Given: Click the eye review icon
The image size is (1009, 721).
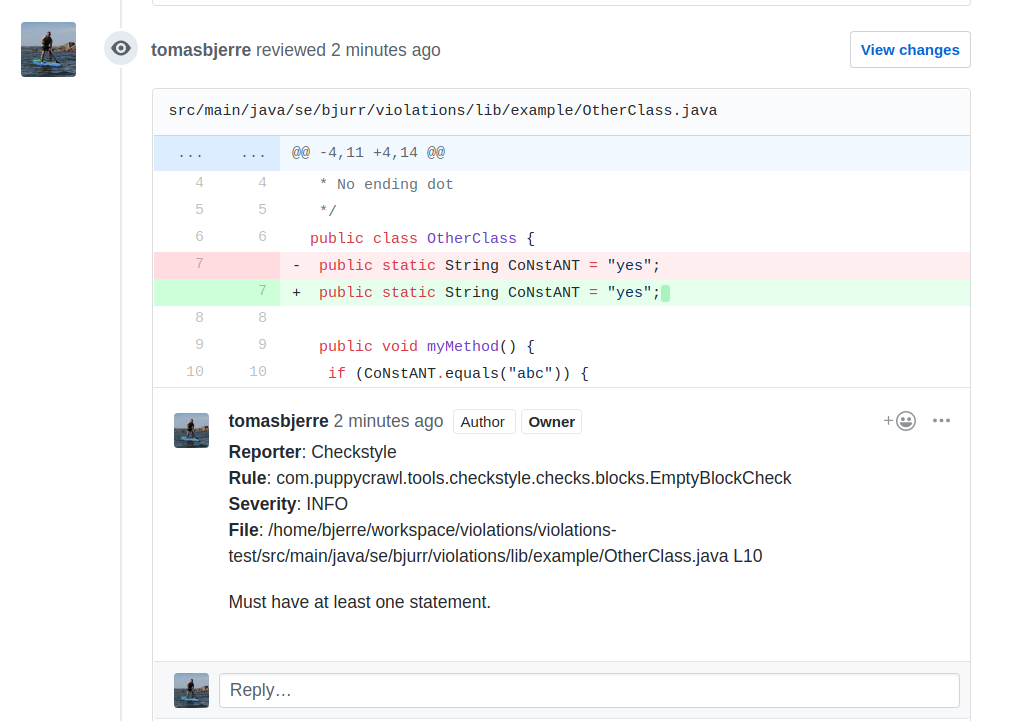Looking at the screenshot, I should 121,48.
